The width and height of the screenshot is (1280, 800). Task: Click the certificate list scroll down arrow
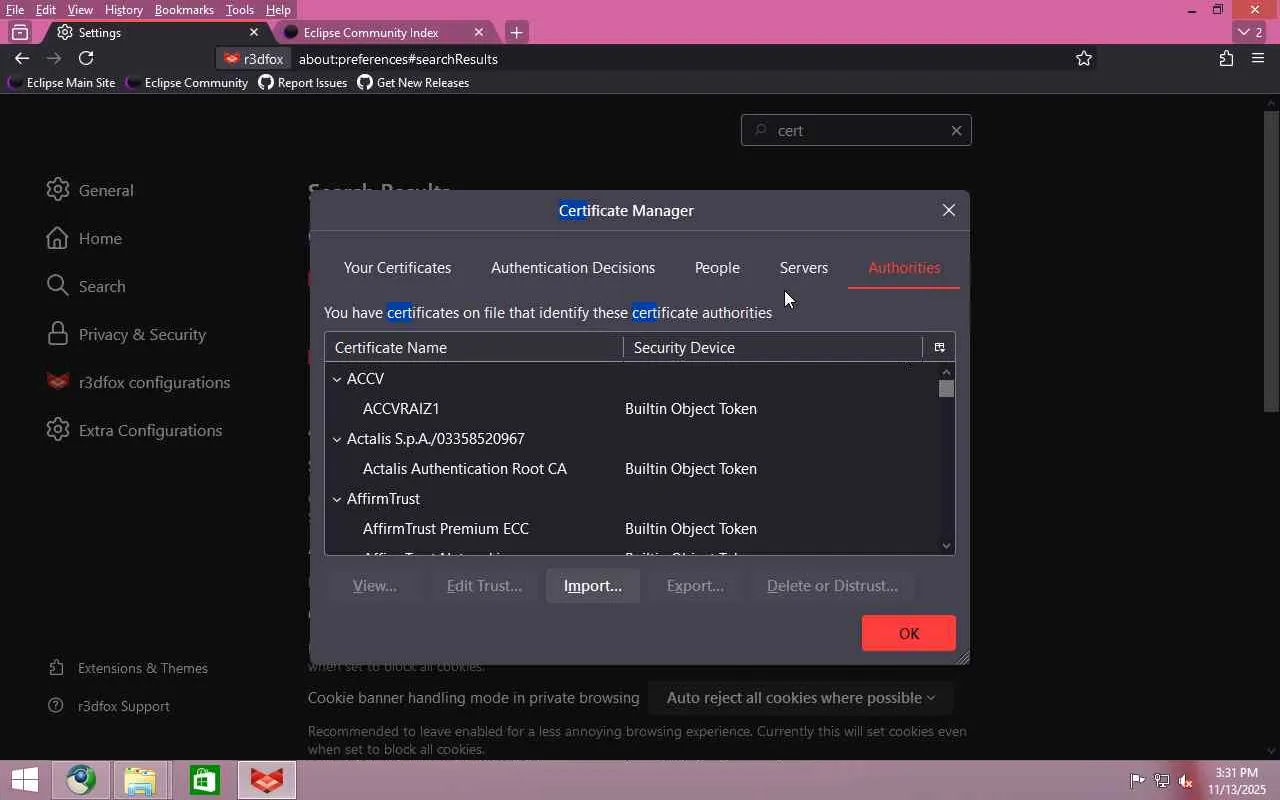(947, 546)
